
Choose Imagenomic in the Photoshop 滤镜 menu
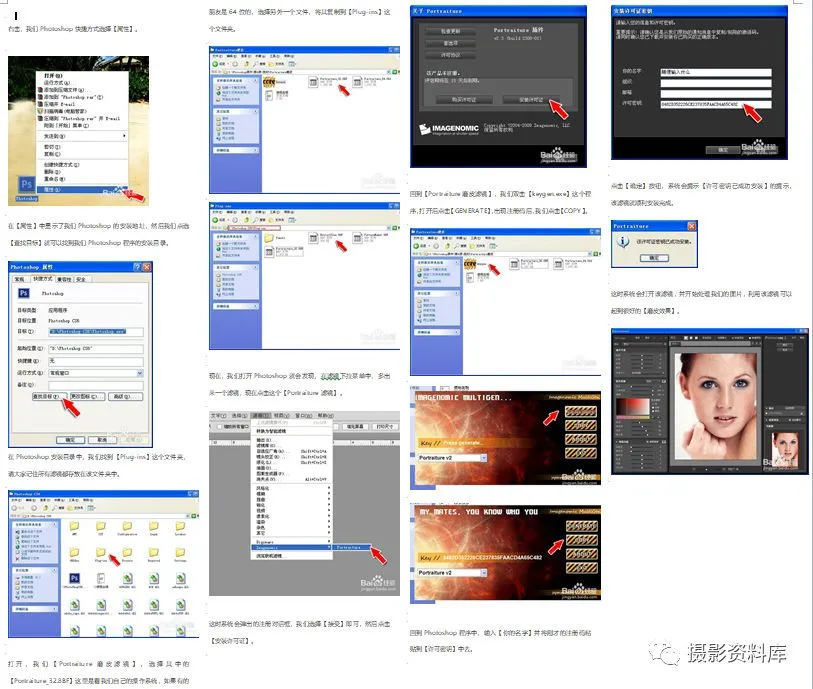(291, 547)
